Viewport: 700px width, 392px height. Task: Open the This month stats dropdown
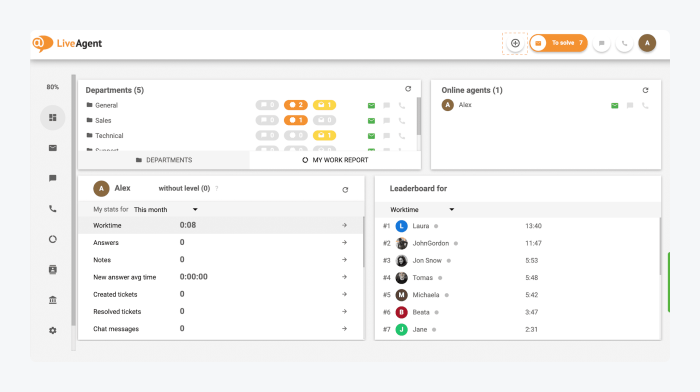pyautogui.click(x=166, y=209)
